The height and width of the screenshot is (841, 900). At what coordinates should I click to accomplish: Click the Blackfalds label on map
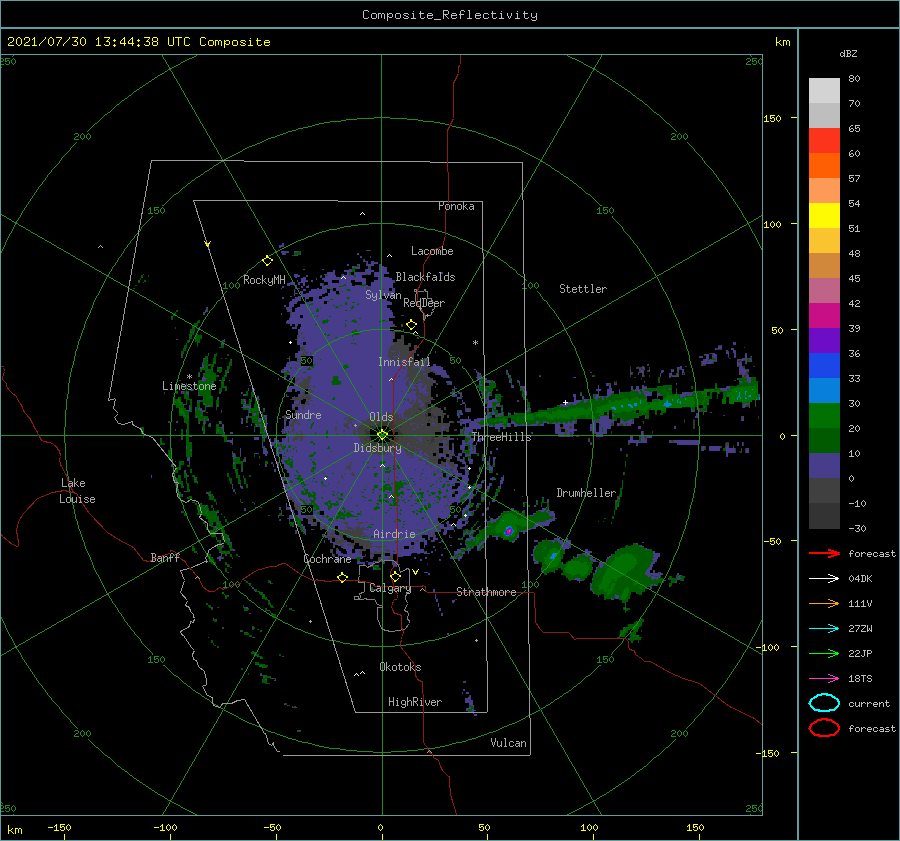pyautogui.click(x=425, y=277)
